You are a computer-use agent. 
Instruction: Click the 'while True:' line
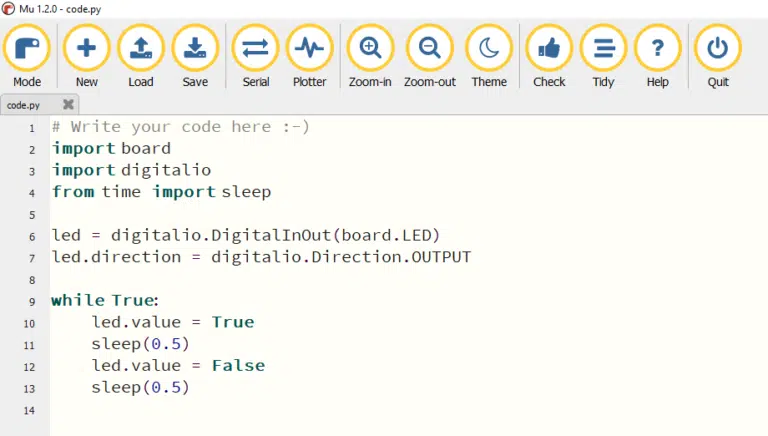(x=105, y=300)
